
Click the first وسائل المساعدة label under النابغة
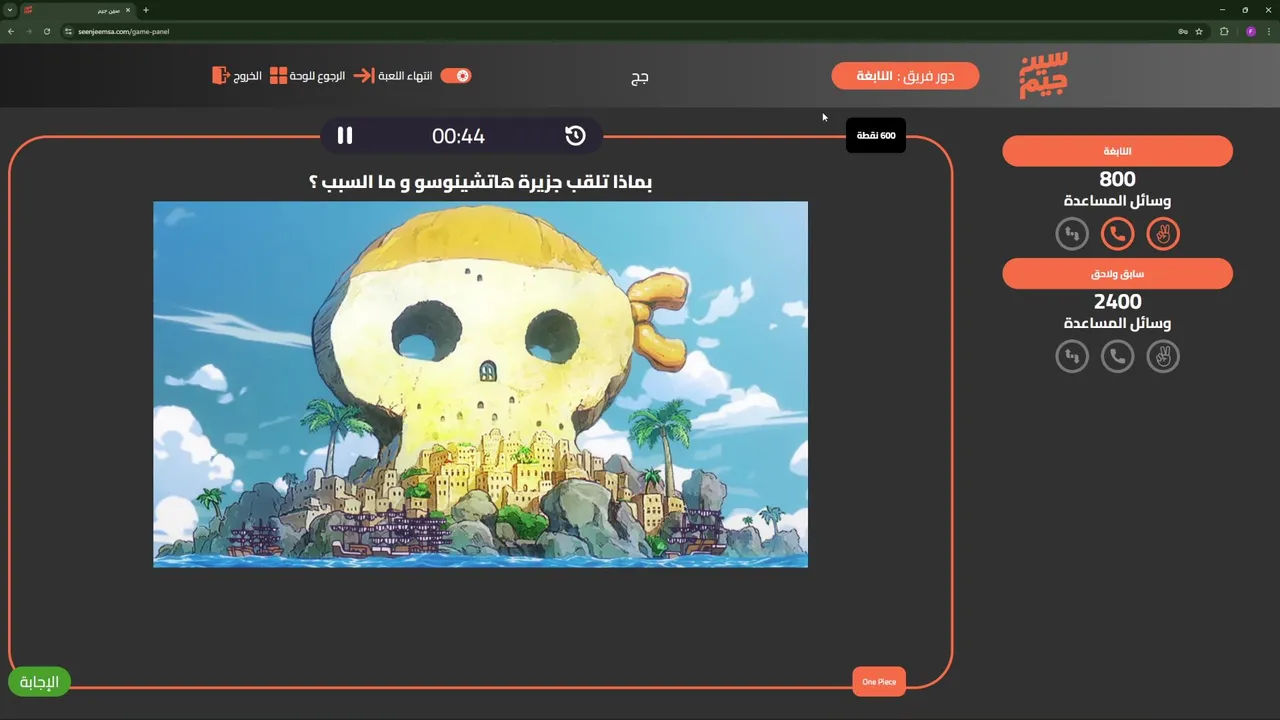point(1117,201)
